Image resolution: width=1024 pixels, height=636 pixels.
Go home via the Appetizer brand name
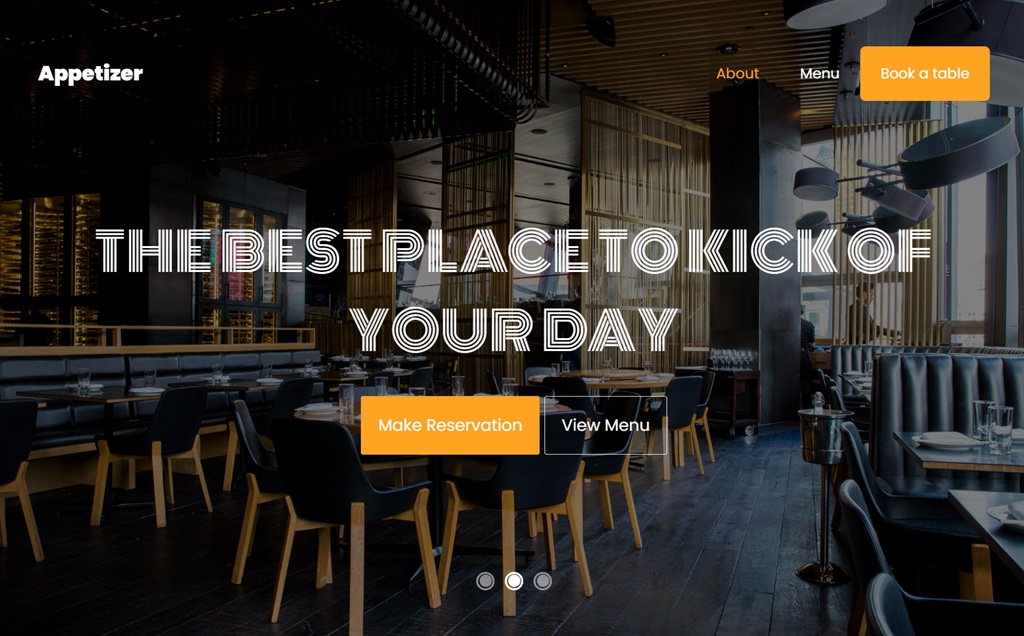pos(90,74)
